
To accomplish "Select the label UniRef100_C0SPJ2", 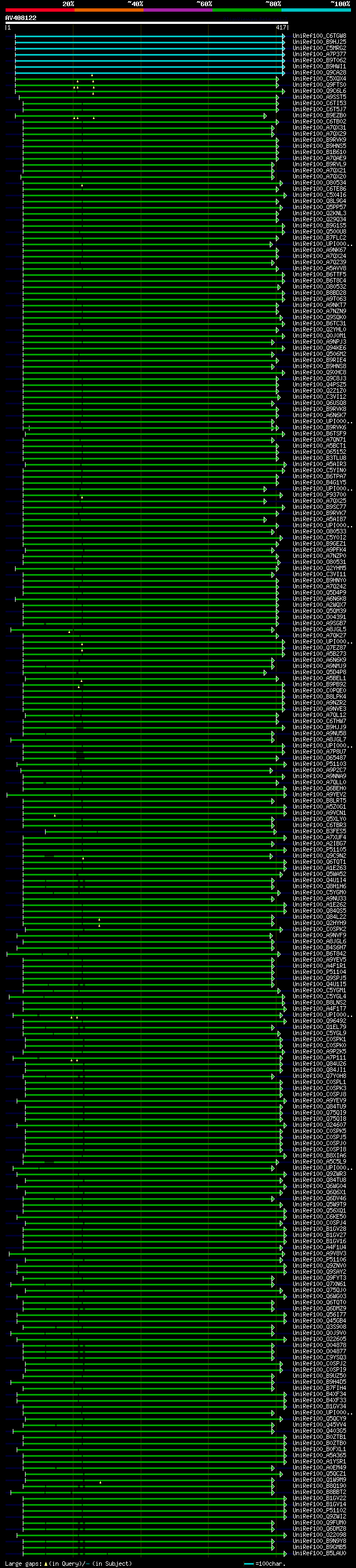I will coord(319,1363).
